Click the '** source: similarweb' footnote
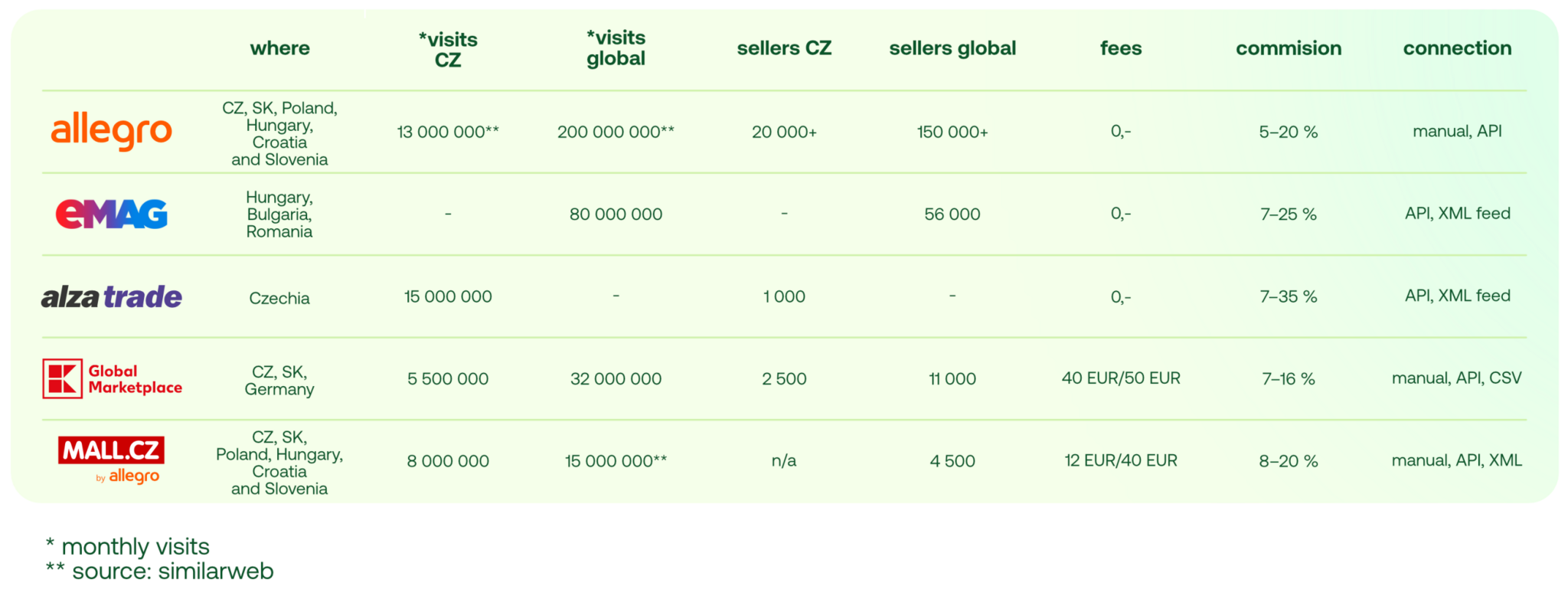 click(159, 571)
